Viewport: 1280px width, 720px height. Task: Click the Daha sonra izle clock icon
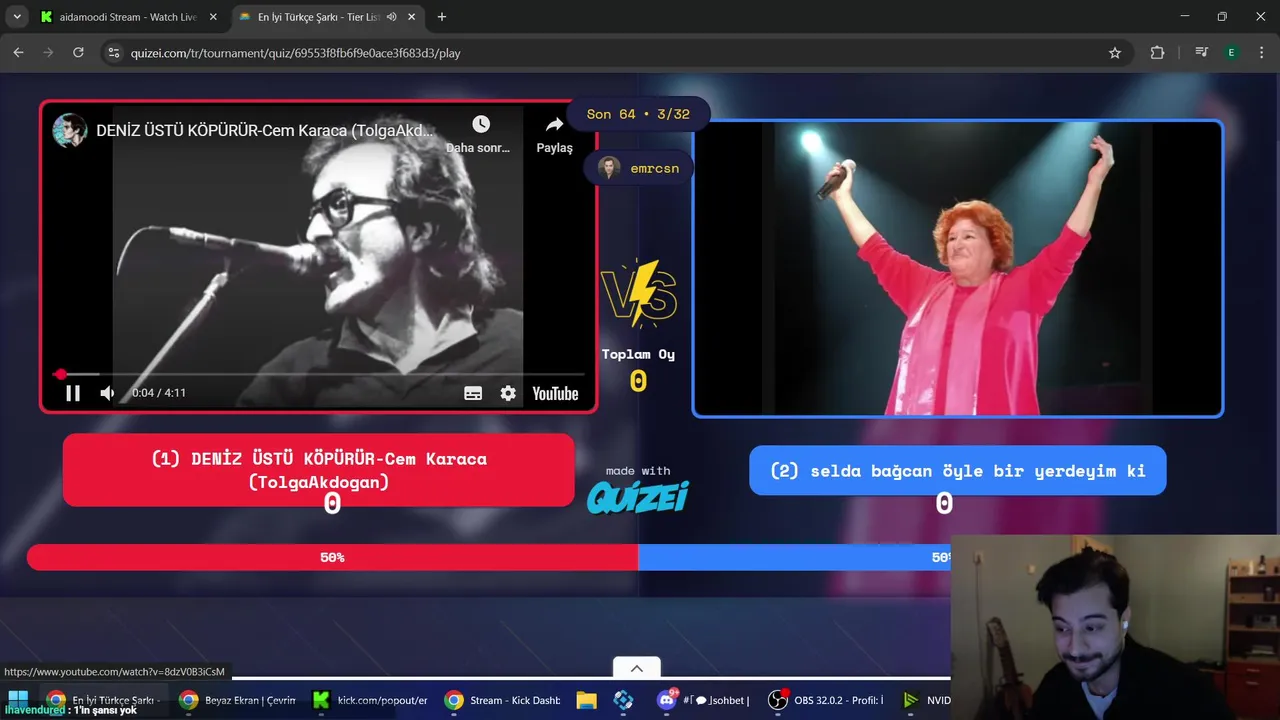[481, 124]
